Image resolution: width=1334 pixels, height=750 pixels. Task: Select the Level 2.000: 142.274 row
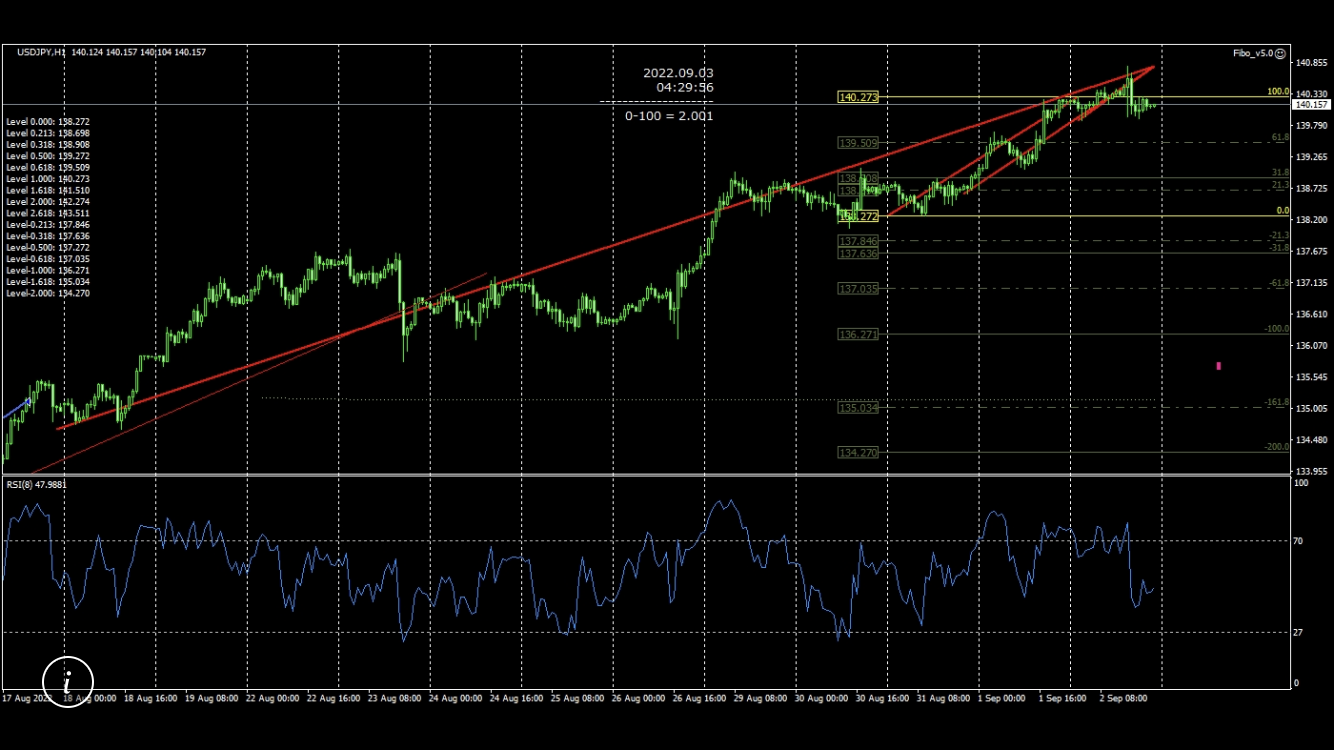click(48, 202)
